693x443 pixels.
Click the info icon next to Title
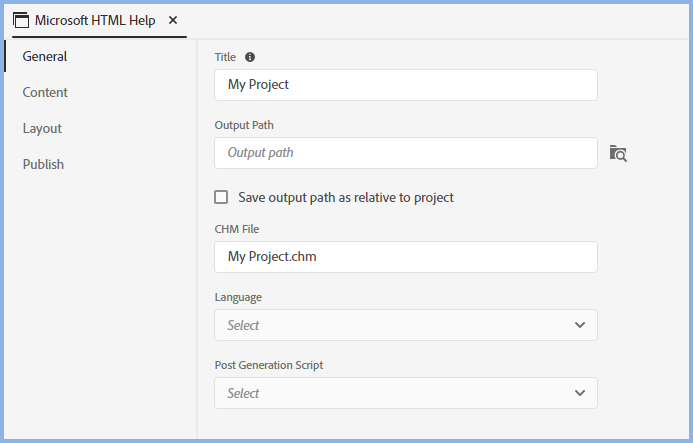250,58
